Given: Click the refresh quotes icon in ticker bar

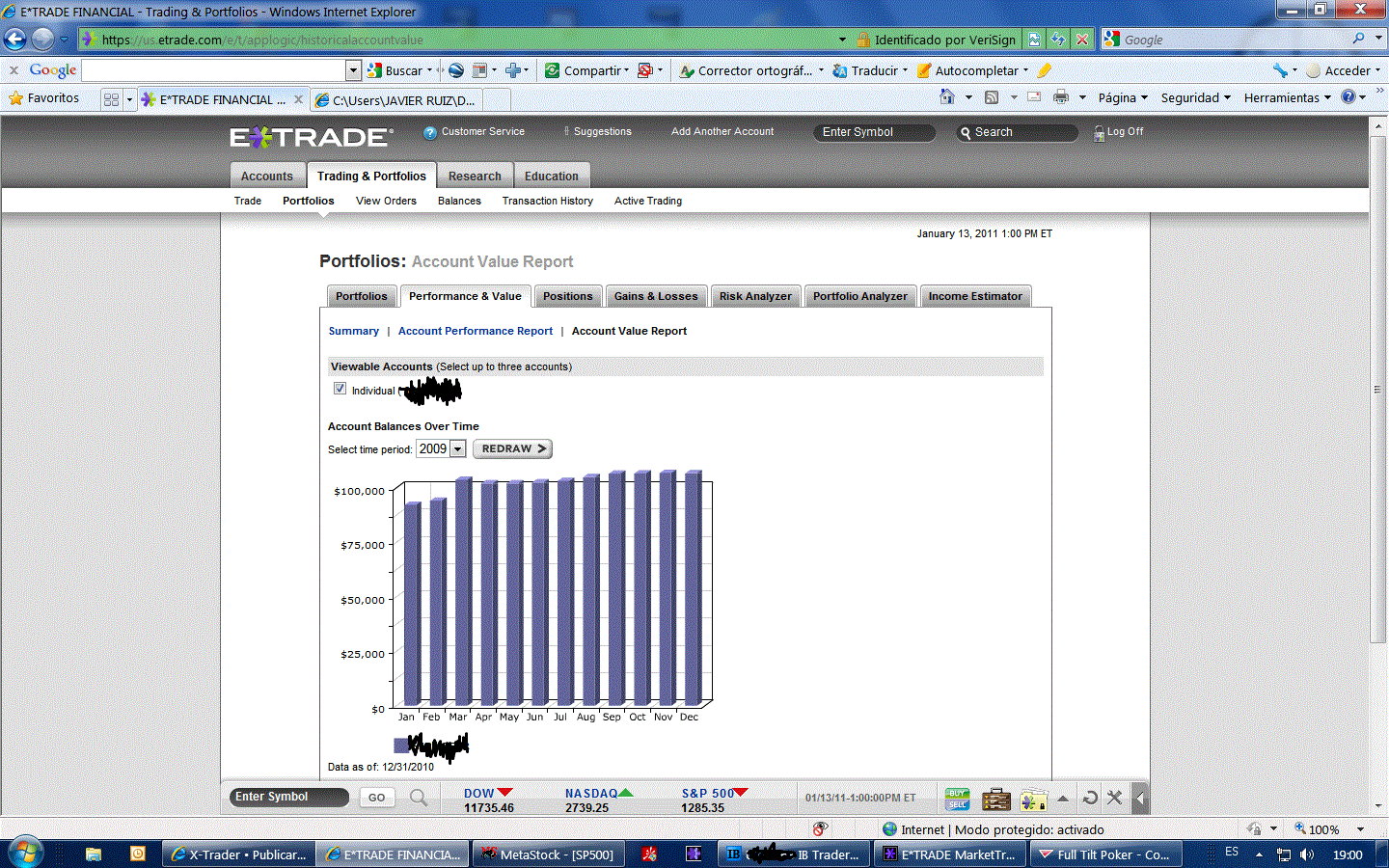Looking at the screenshot, I should pyautogui.click(x=1090, y=798).
